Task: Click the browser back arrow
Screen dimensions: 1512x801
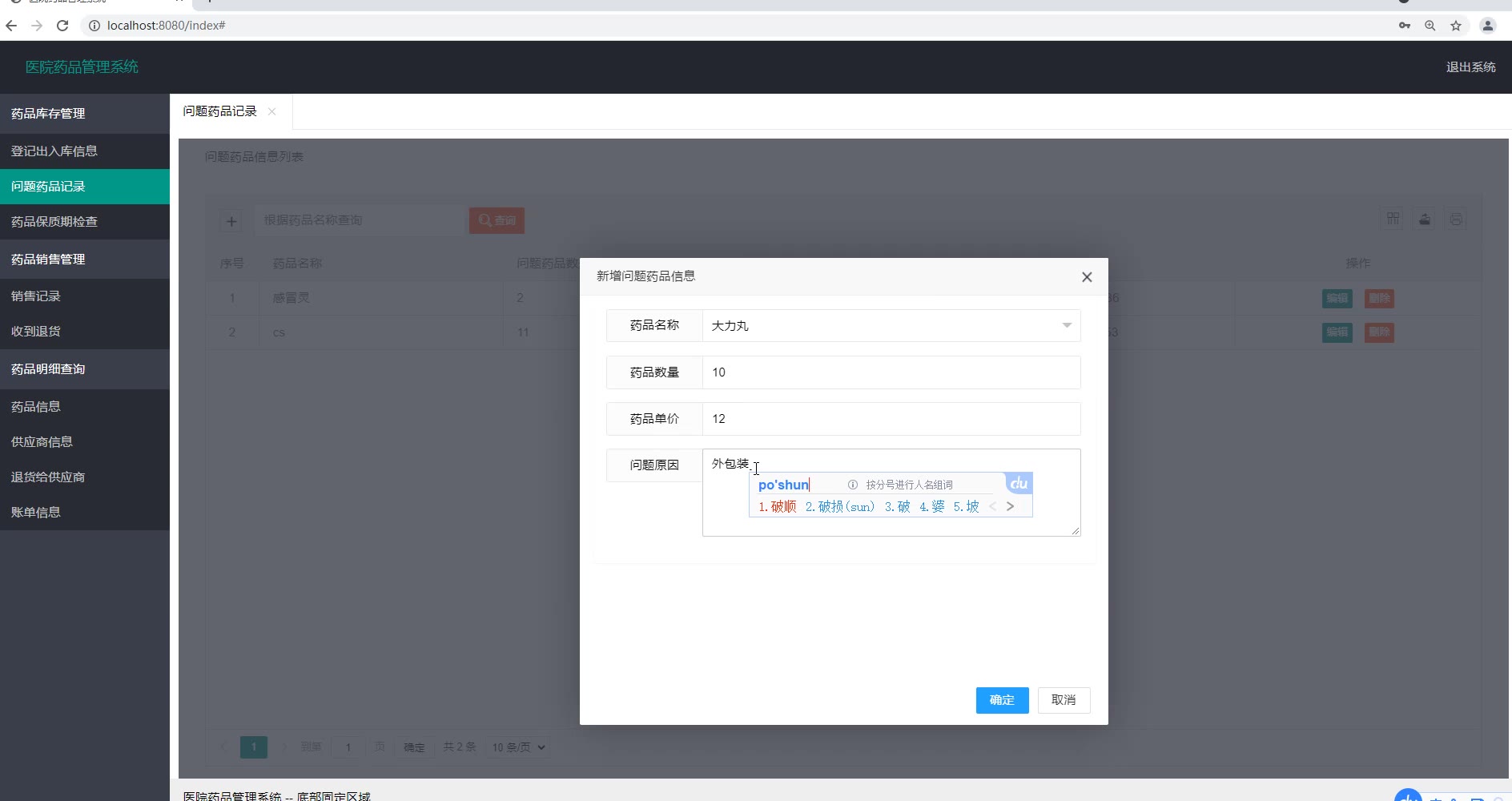Action: pos(11,26)
